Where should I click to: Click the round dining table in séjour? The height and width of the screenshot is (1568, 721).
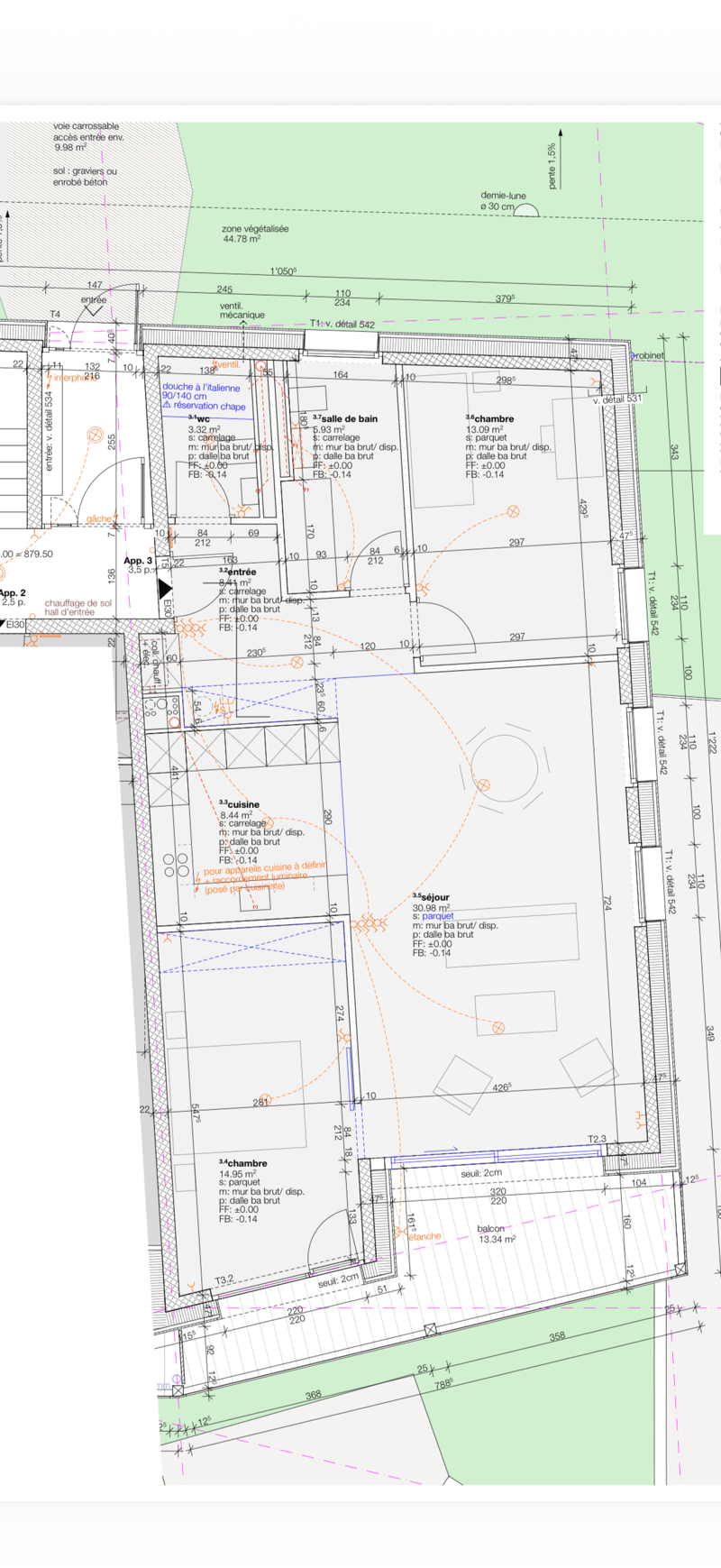point(505,768)
